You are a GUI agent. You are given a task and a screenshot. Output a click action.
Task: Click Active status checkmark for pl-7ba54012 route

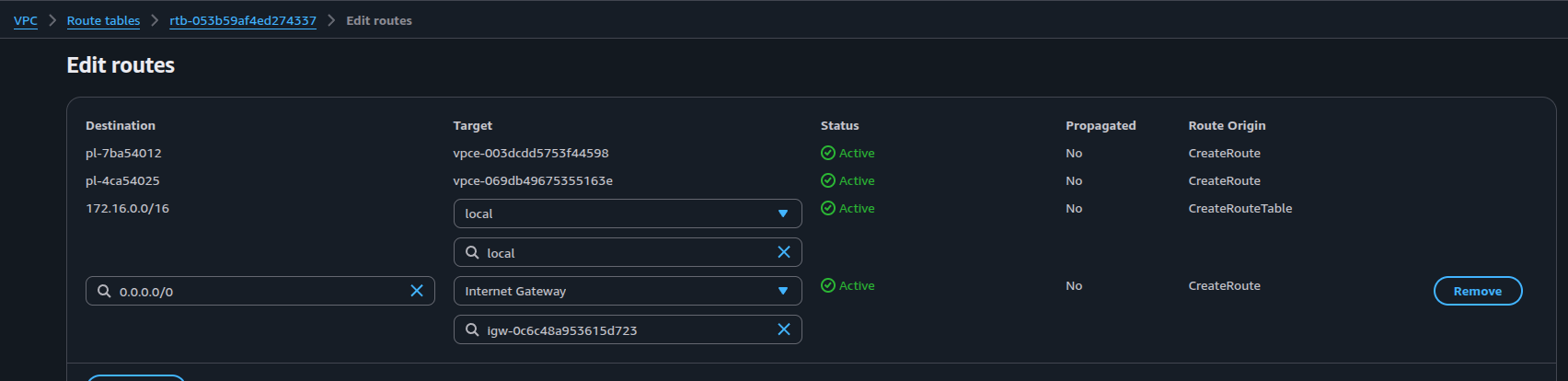(828, 153)
